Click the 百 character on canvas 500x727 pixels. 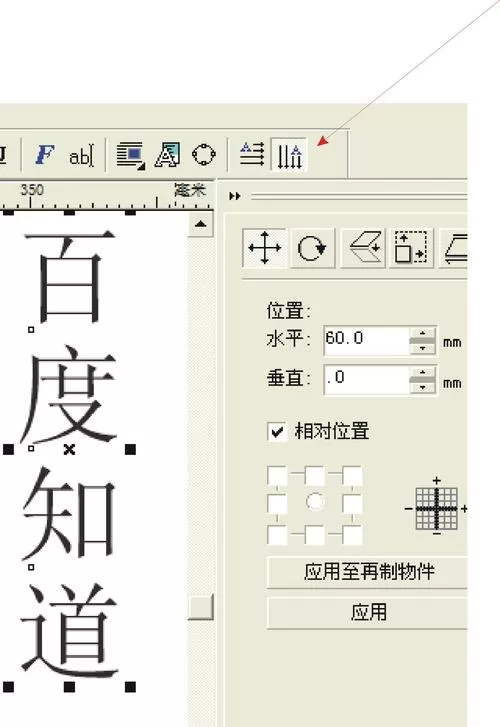point(70,276)
